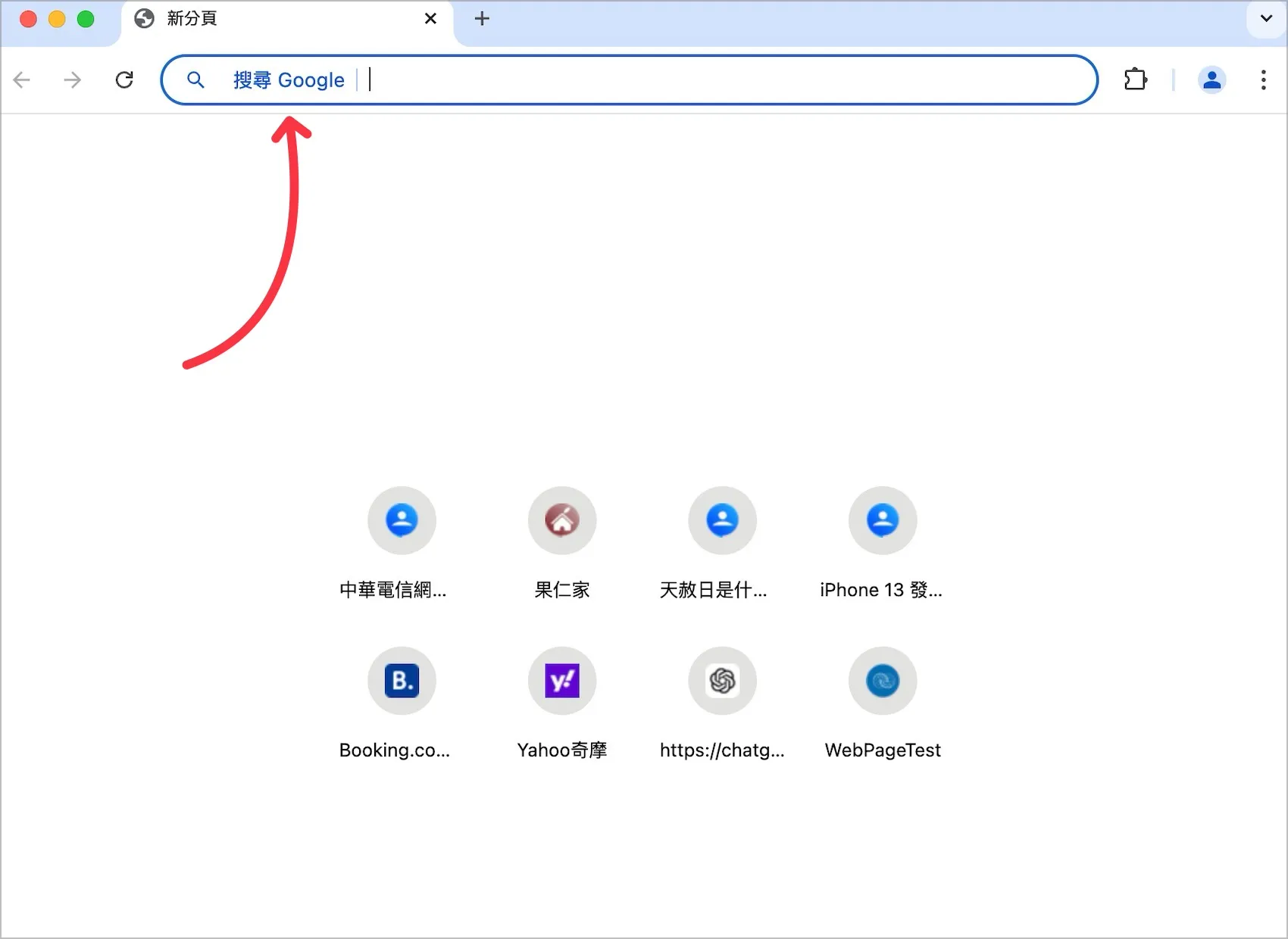Click the forward navigation arrow

pos(72,80)
